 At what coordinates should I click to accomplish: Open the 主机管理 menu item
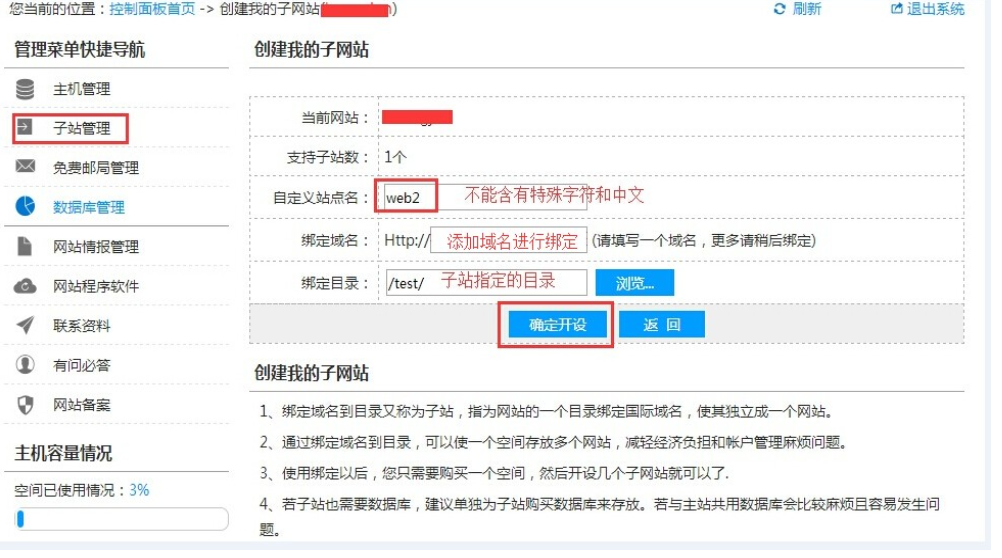pos(82,89)
